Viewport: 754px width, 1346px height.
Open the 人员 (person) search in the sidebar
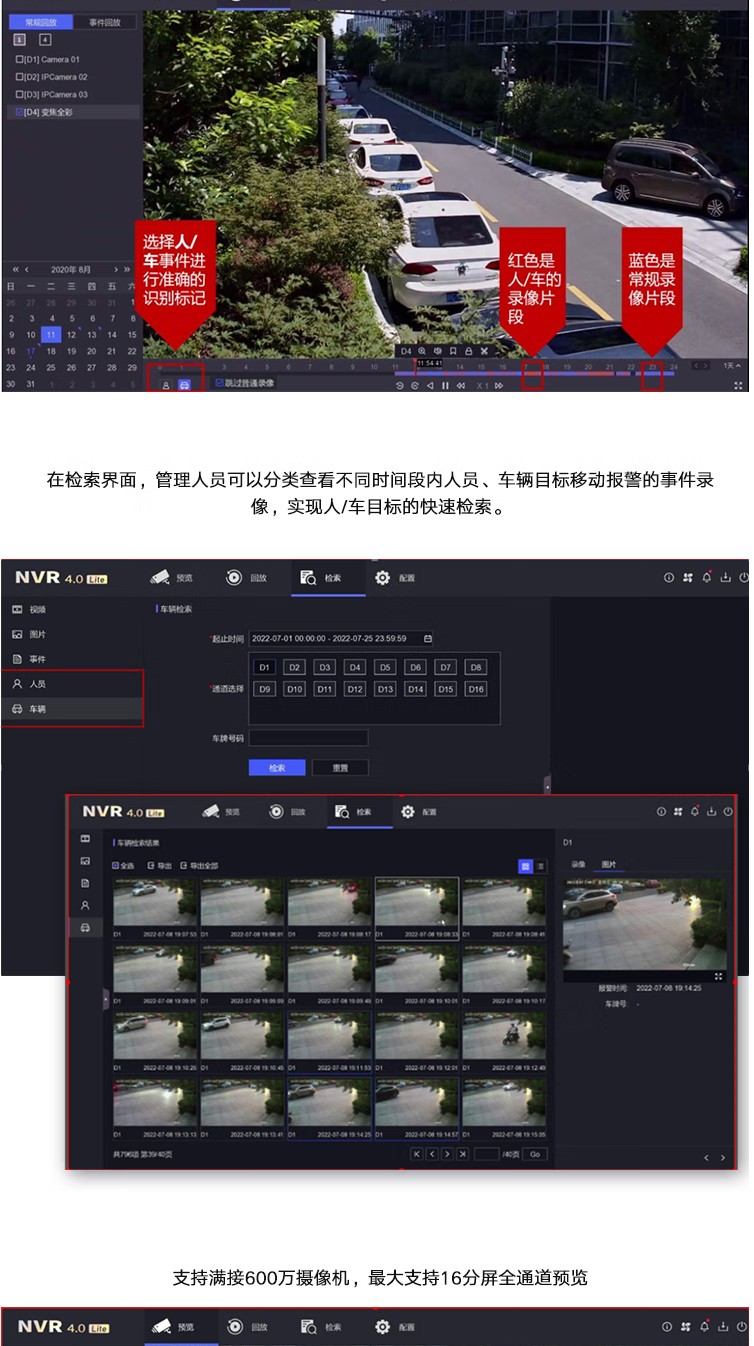(x=37, y=684)
